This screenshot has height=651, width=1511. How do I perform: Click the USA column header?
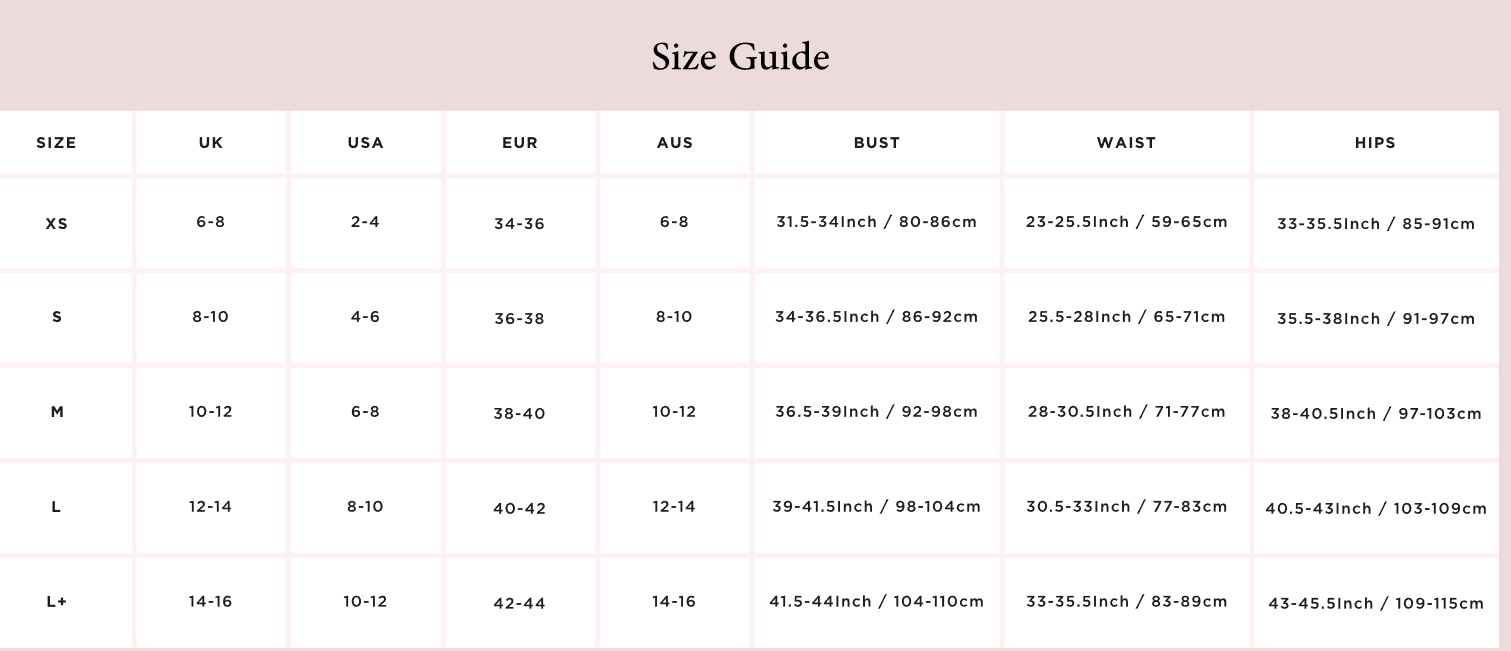[x=365, y=143]
